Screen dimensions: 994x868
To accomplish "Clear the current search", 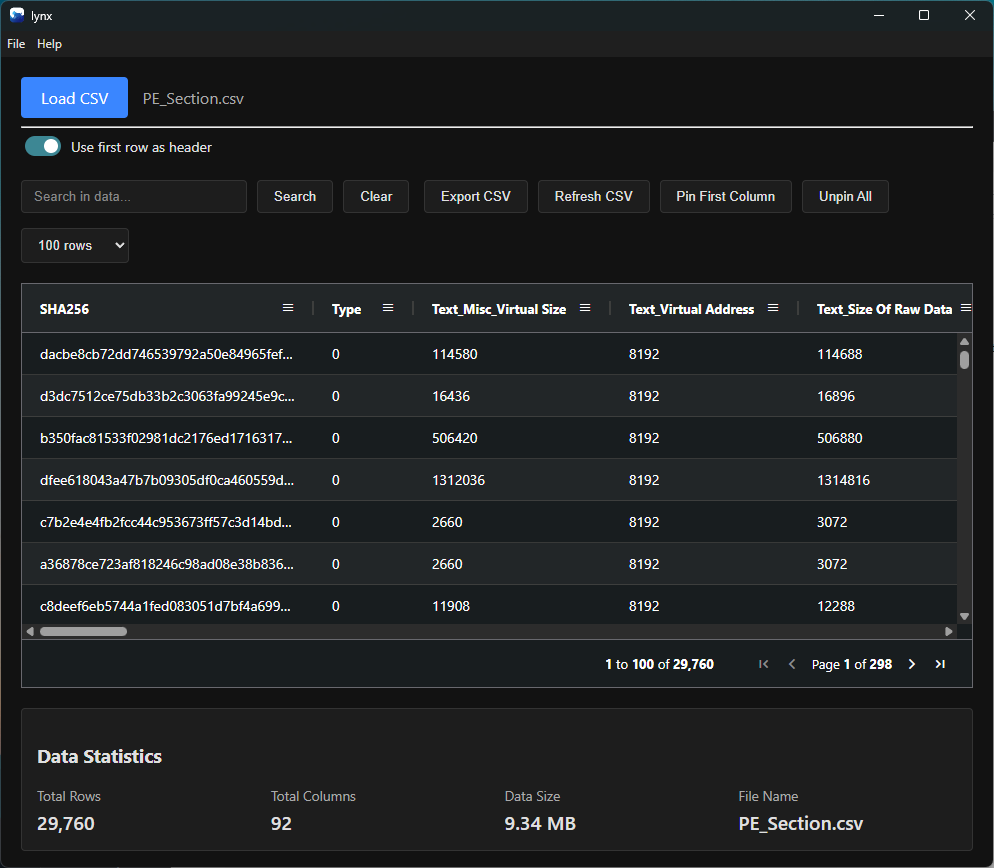I will (375, 196).
